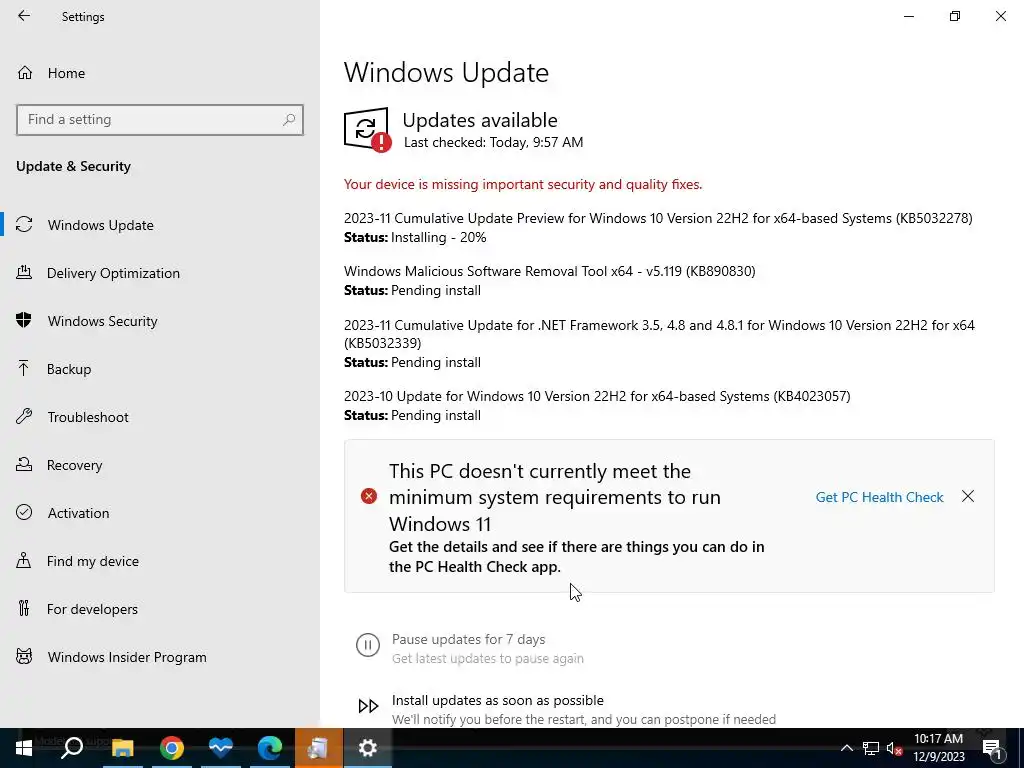Open Windows Insider Program page
Image resolution: width=1024 pixels, height=768 pixels.
(127, 657)
